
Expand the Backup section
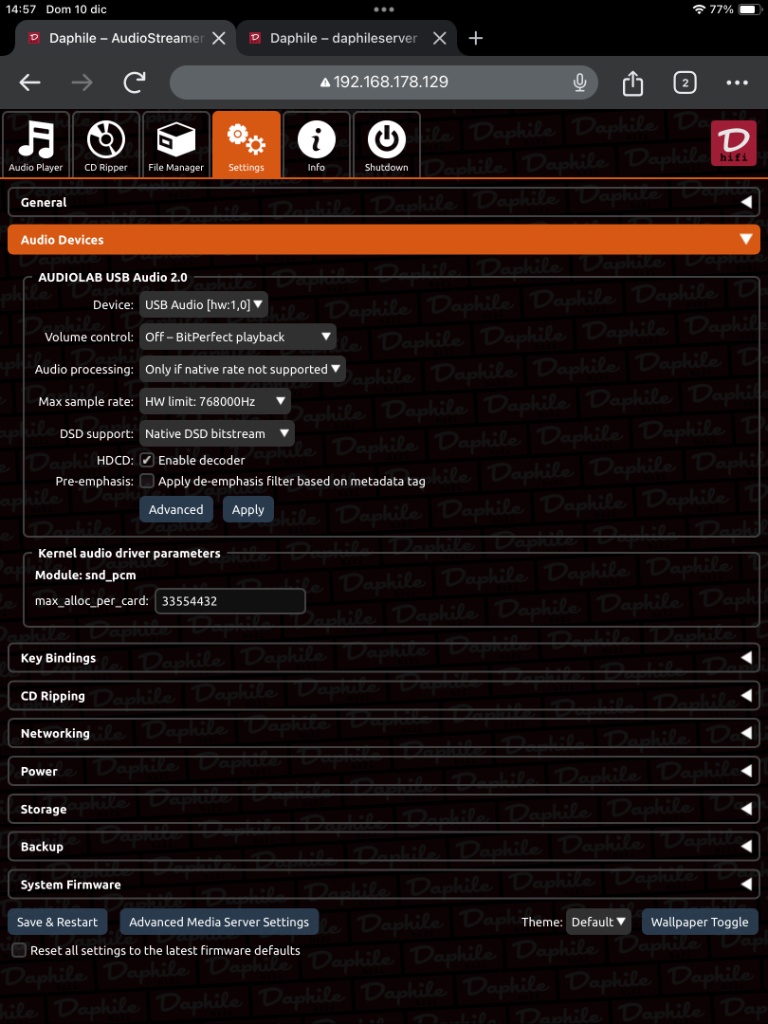point(384,846)
